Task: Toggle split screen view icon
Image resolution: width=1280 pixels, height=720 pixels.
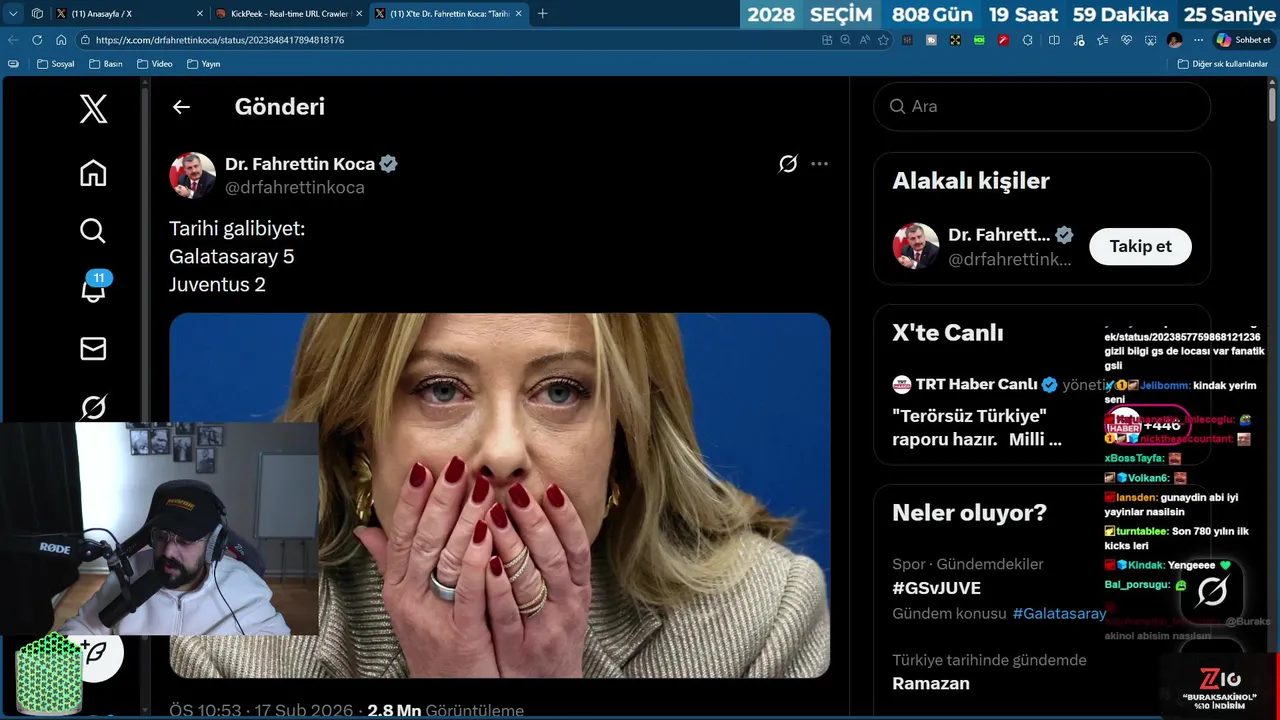Action: pos(1054,40)
